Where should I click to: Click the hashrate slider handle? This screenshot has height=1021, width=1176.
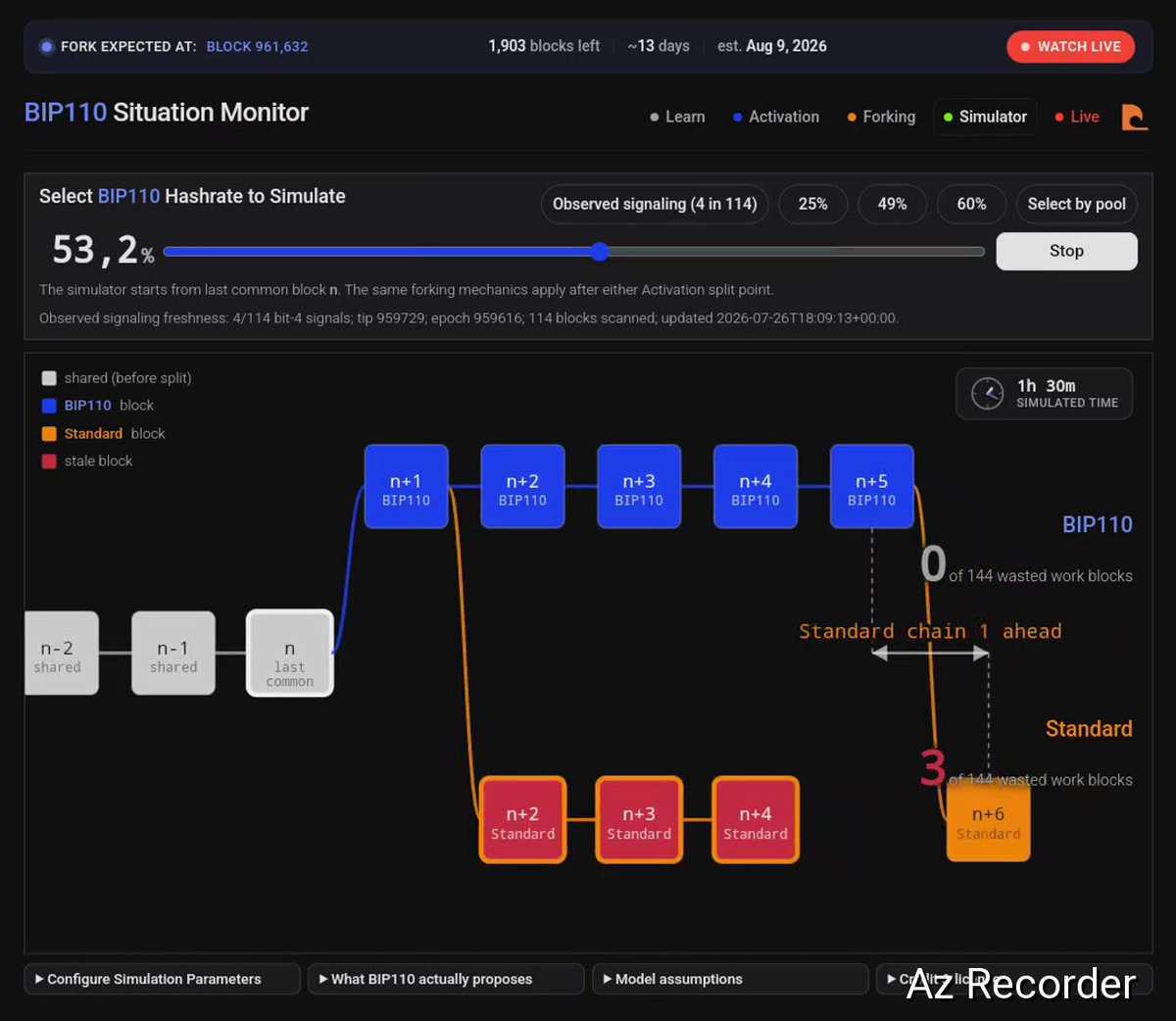[600, 252]
